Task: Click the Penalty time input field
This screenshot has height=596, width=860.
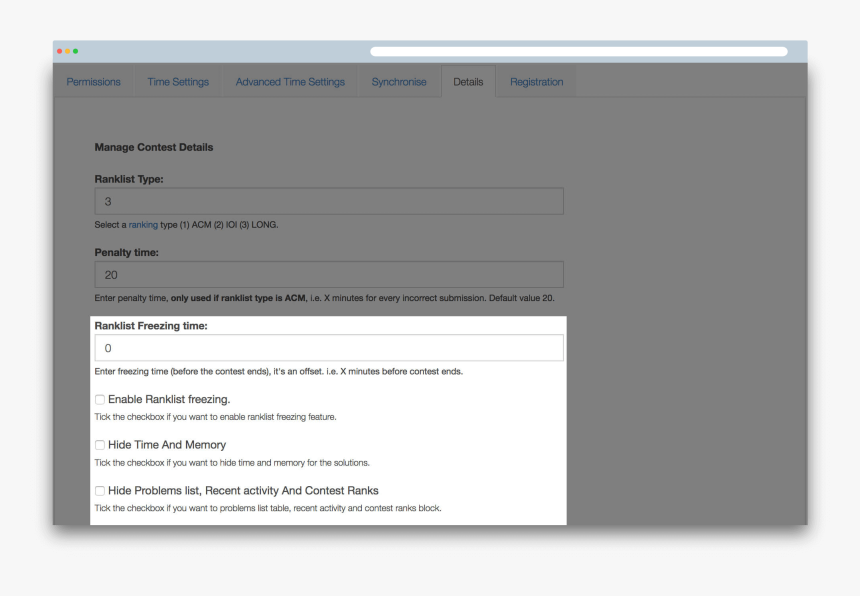Action: pos(329,275)
